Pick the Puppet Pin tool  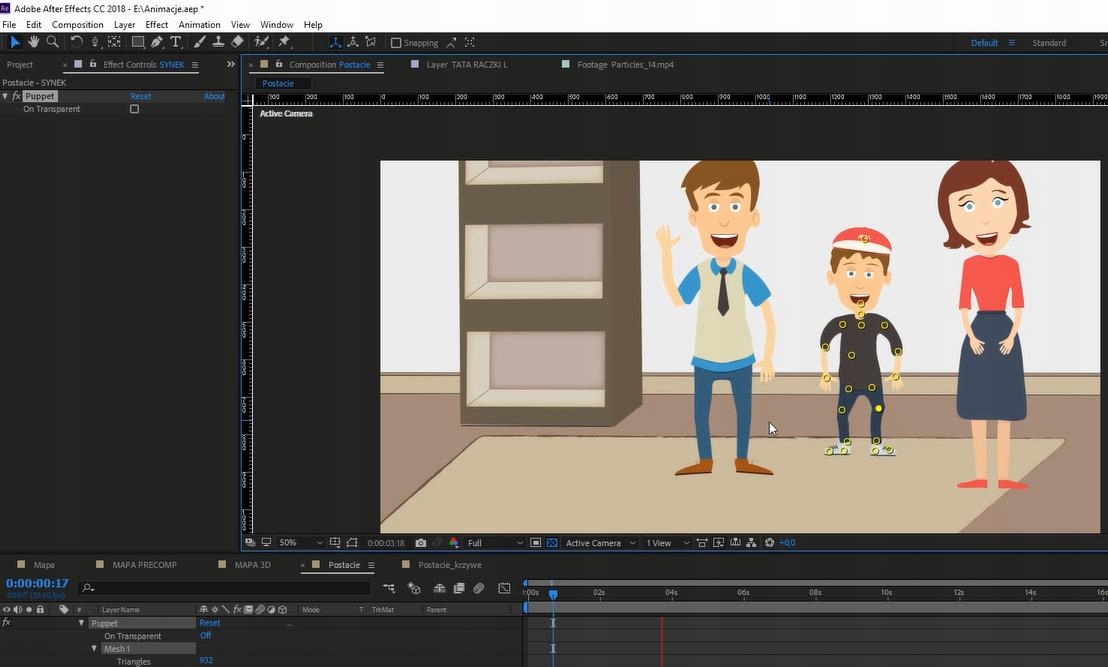(x=284, y=42)
